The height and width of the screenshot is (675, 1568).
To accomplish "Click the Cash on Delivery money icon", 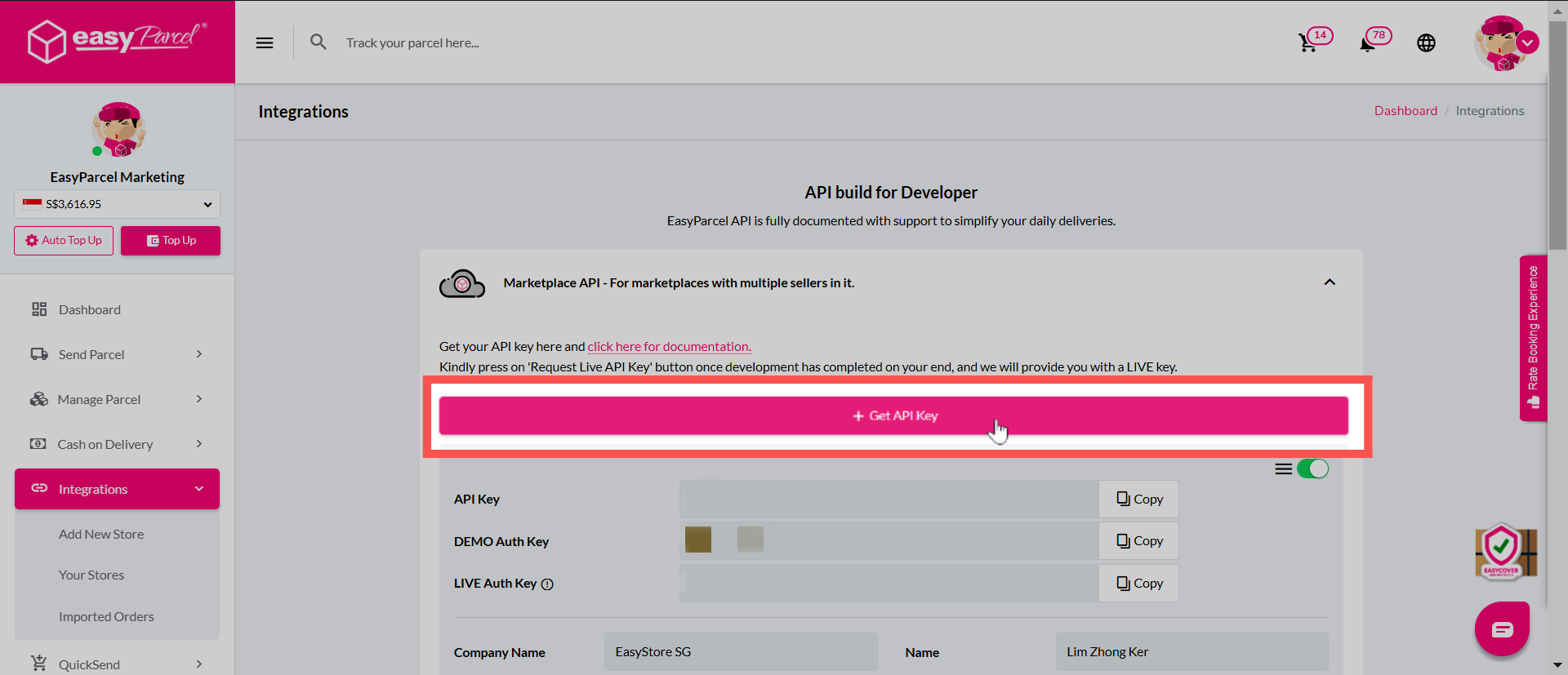I will tap(38, 444).
